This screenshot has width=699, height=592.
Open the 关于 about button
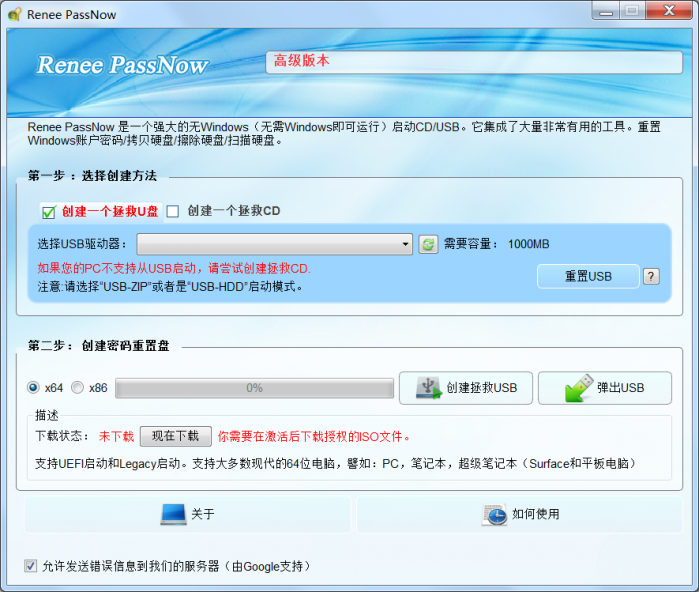[x=188, y=514]
